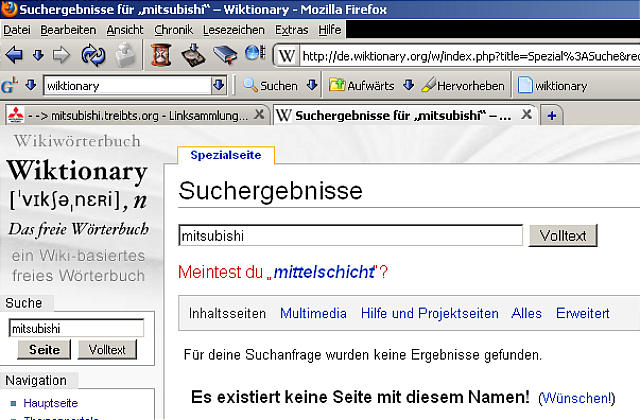
Task: Click the suggested 'mittelschicht' link
Action: [x=324, y=271]
